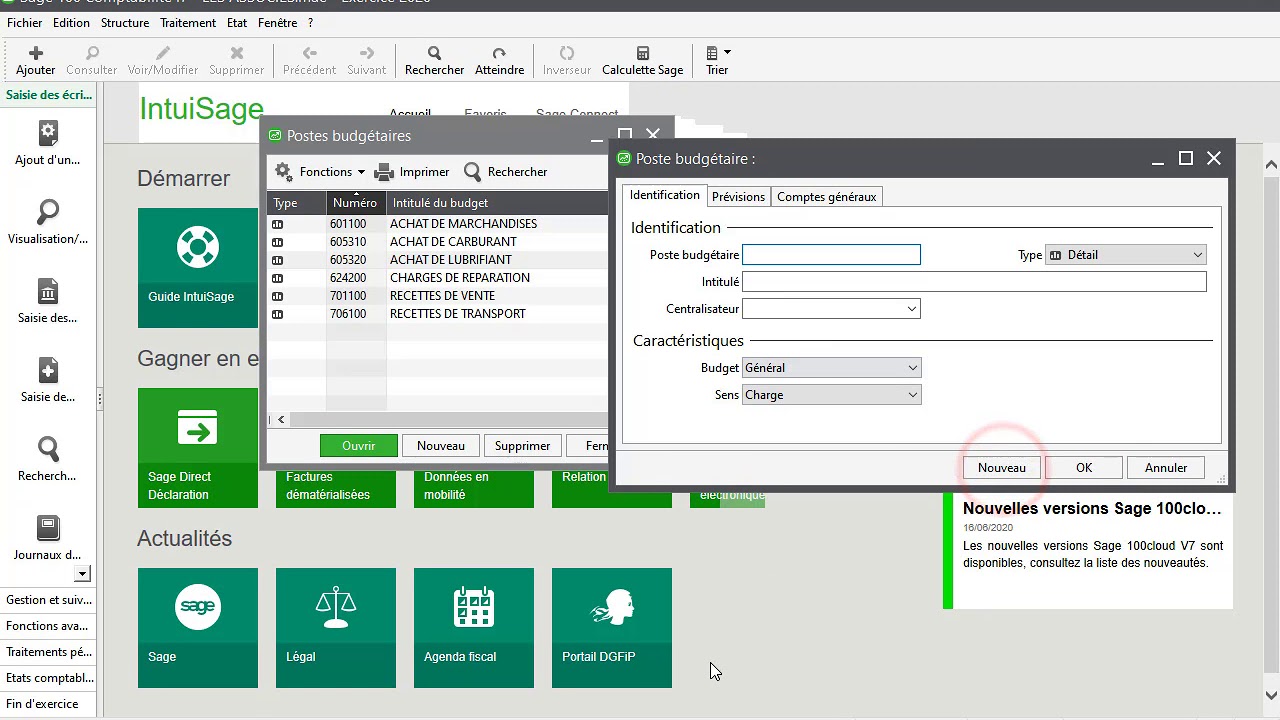
Task: Open Saisie de... plus-document sidebar shortcut
Action: tap(48, 379)
